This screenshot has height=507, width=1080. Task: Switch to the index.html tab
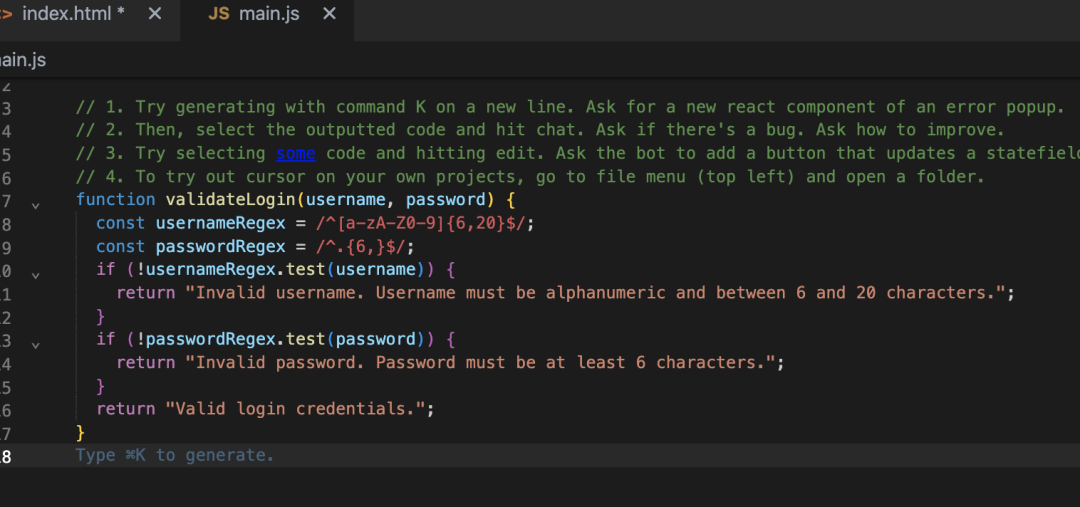click(x=73, y=15)
